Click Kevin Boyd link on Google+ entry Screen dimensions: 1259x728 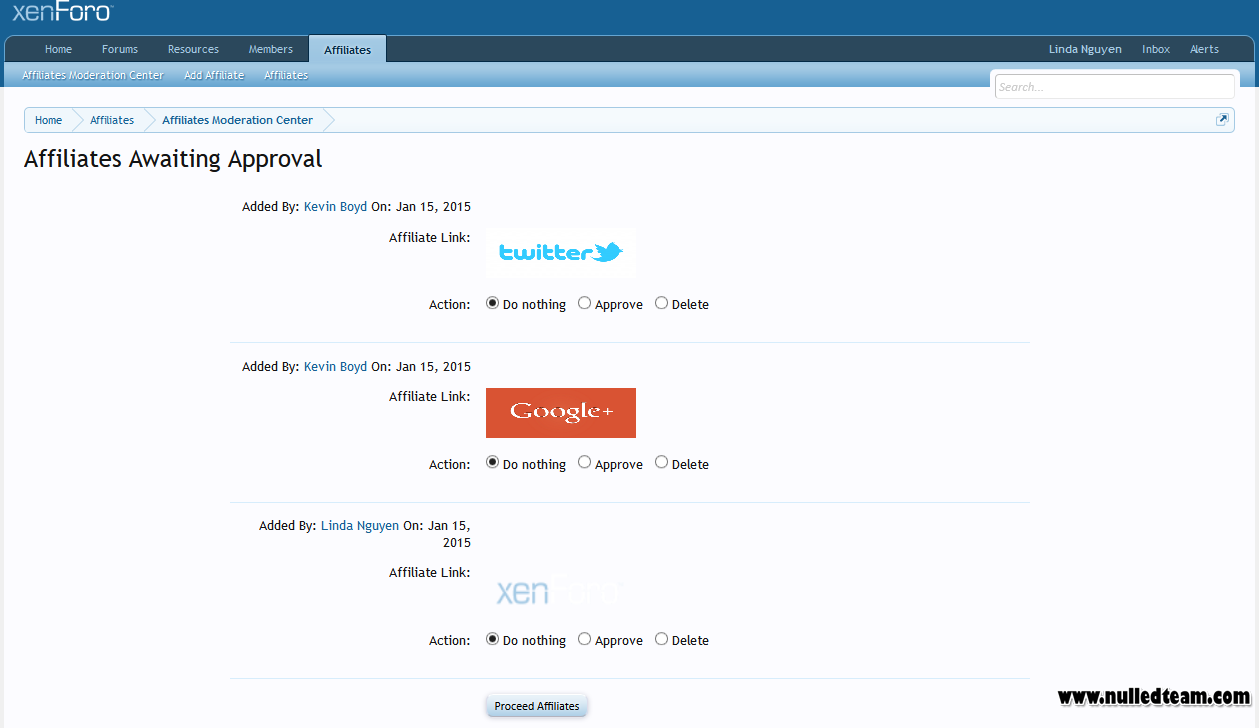click(x=335, y=367)
